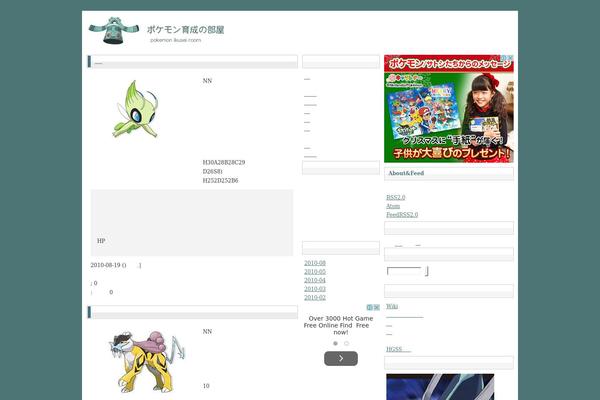Click the Hot Game ad info icon
Screen dimensions: 600x400
370,307
